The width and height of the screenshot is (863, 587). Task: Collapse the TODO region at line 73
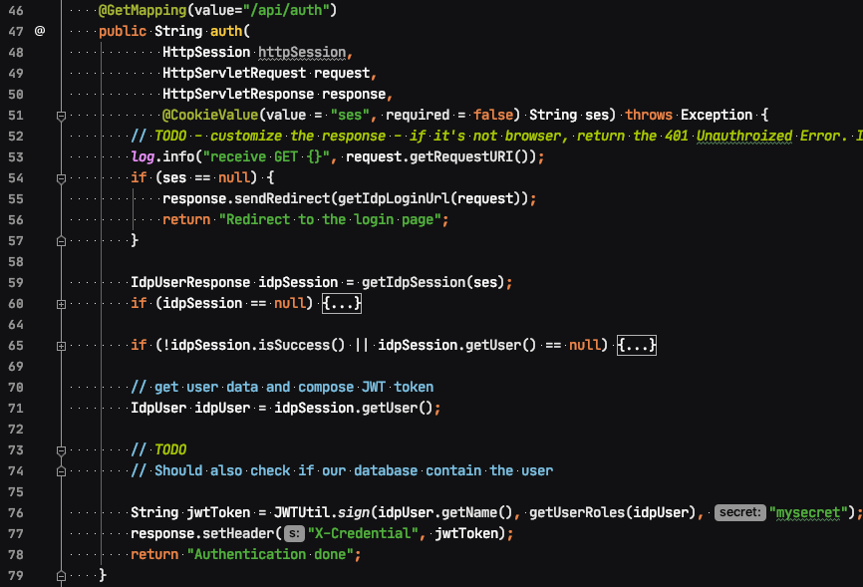click(x=60, y=449)
